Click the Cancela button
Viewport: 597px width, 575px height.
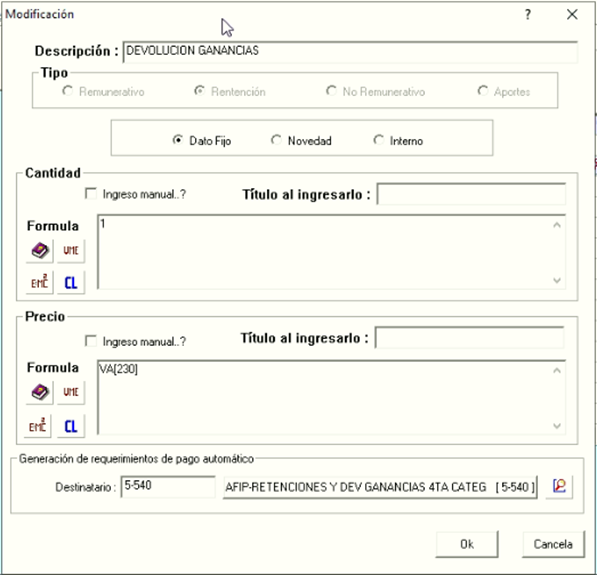pos(553,544)
